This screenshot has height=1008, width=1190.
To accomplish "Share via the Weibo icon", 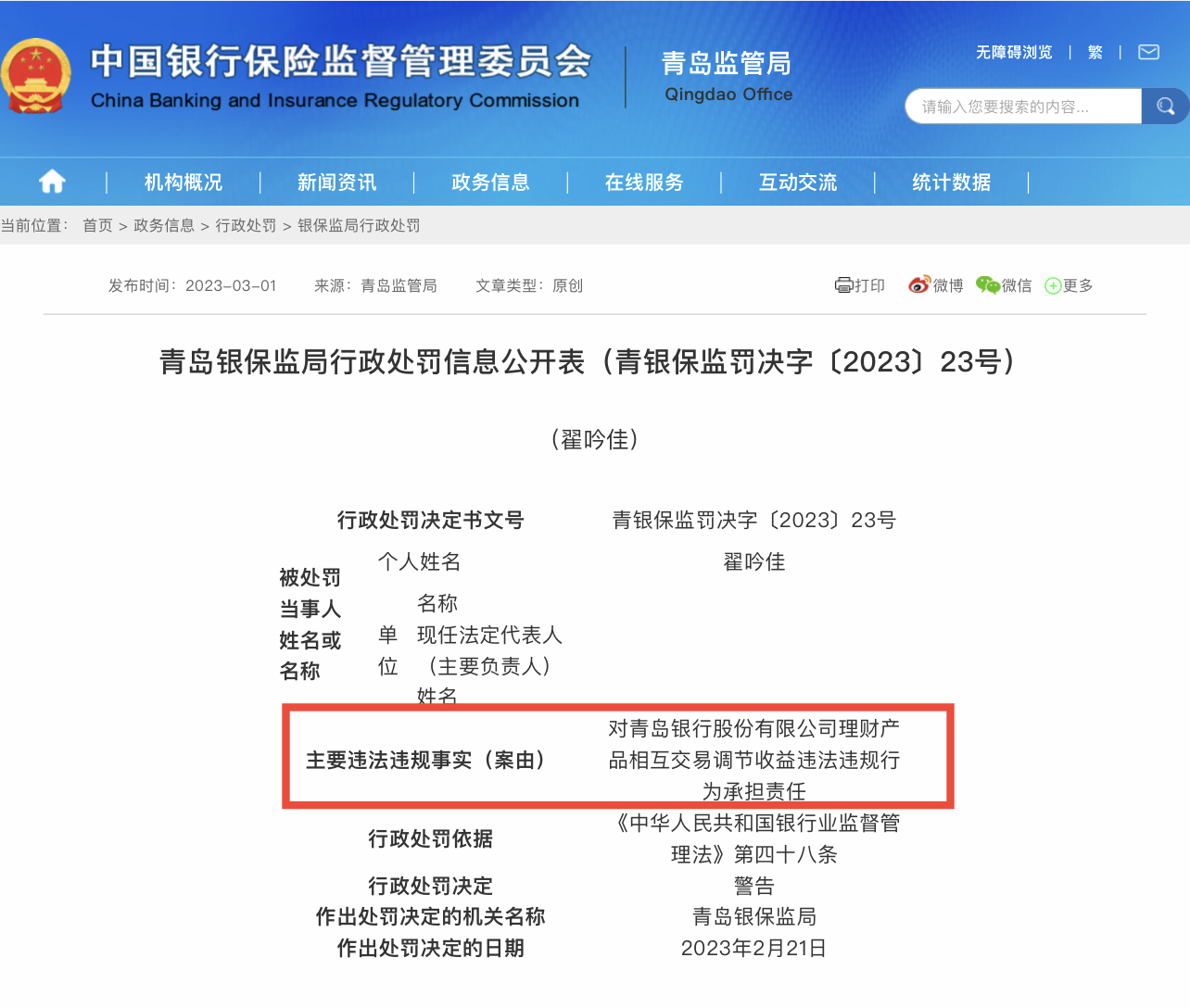I will pos(918,284).
